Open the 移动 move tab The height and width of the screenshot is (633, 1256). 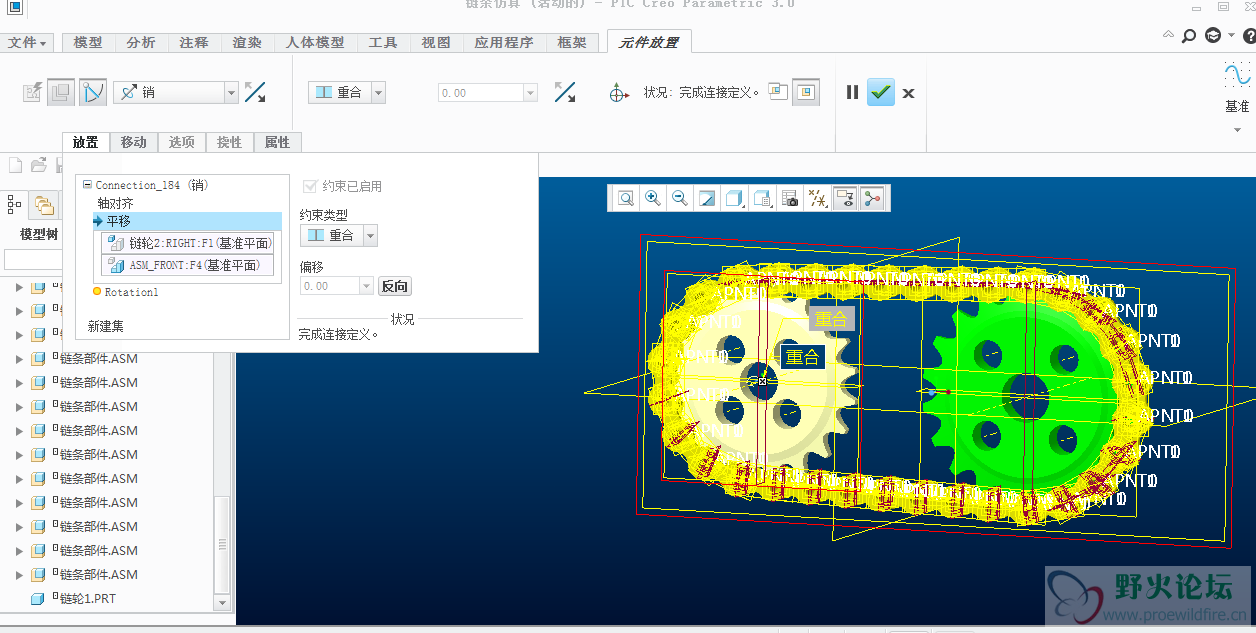(x=133, y=142)
